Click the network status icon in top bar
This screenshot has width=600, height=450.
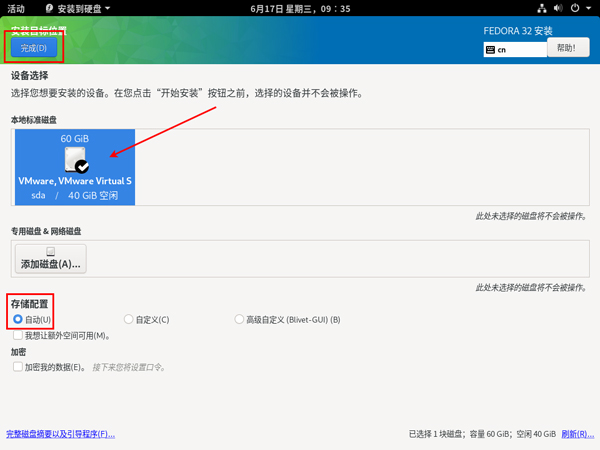tap(541, 8)
